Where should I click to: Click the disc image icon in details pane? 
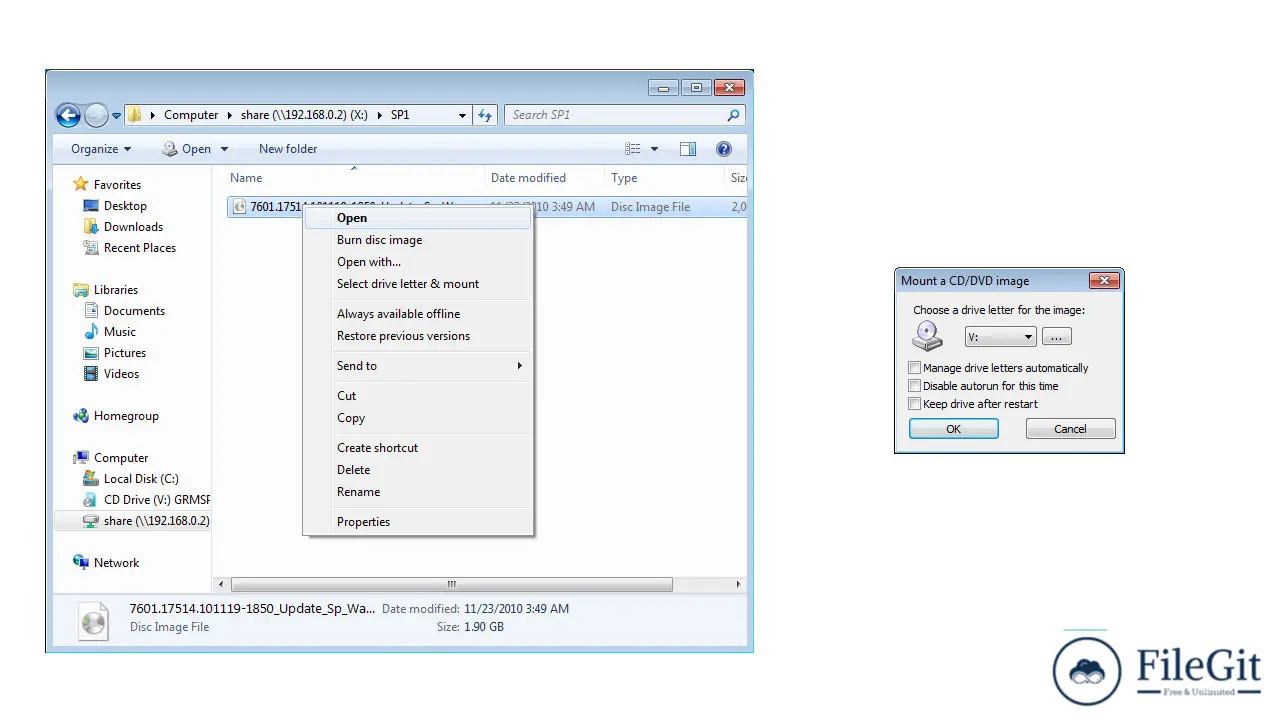pyautogui.click(x=94, y=620)
